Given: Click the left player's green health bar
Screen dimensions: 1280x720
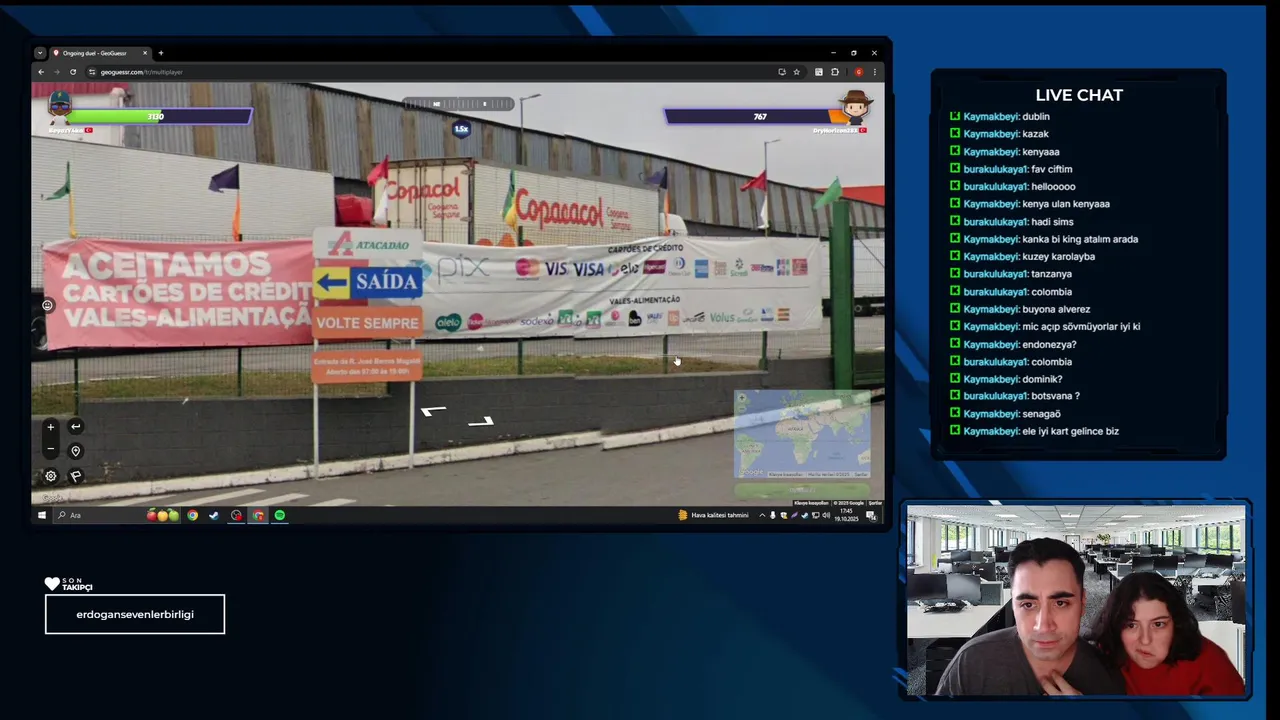Looking at the screenshot, I should (160, 116).
